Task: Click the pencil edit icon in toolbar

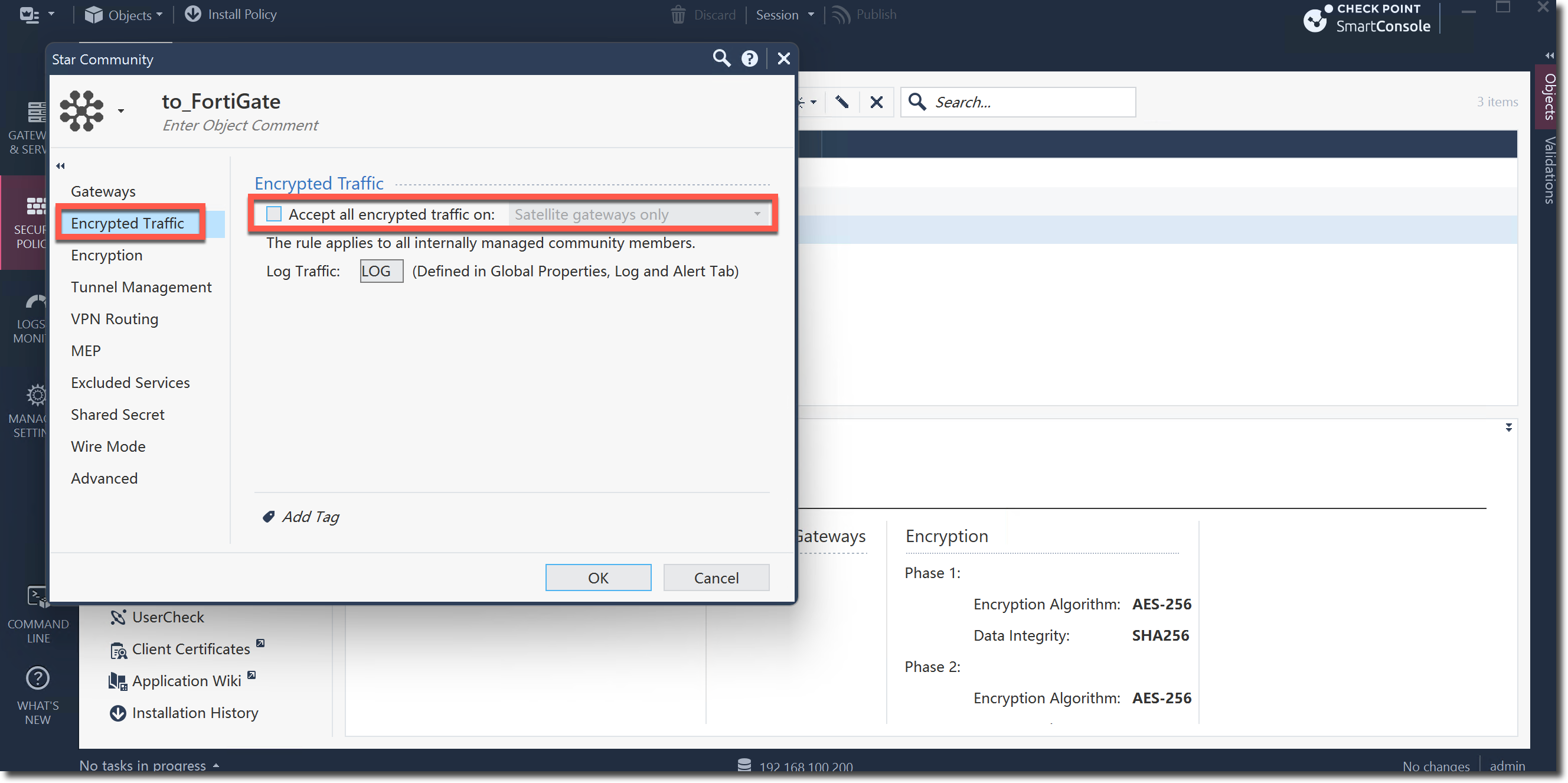Action: coord(842,102)
